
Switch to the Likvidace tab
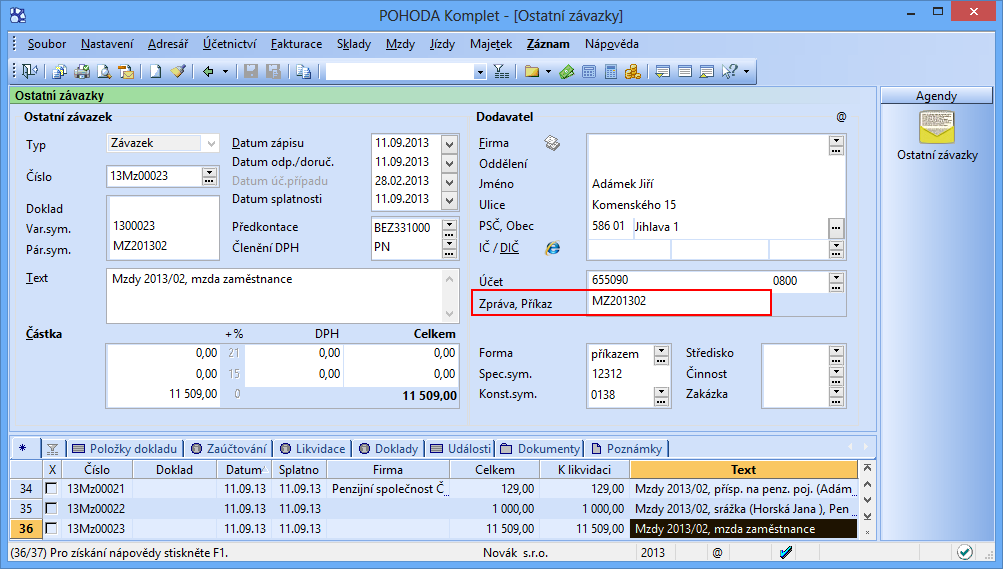(313, 448)
